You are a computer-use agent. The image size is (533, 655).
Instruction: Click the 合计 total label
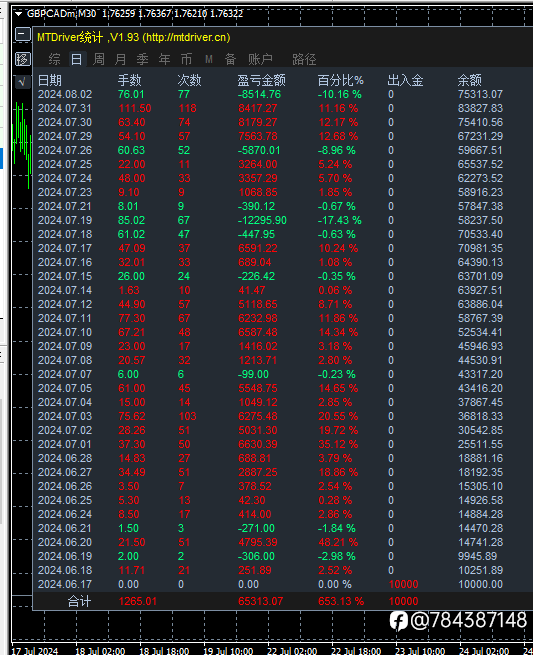tap(79, 602)
